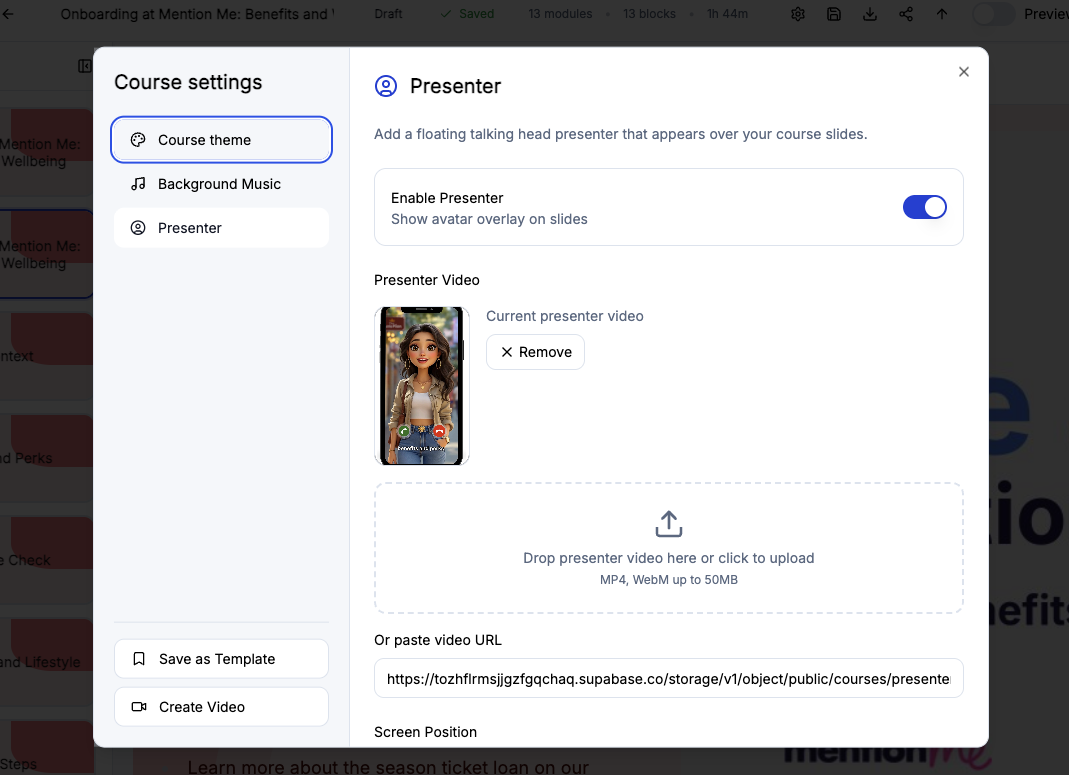
Task: Click the music note icon beside Background Music
Action: coord(138,184)
